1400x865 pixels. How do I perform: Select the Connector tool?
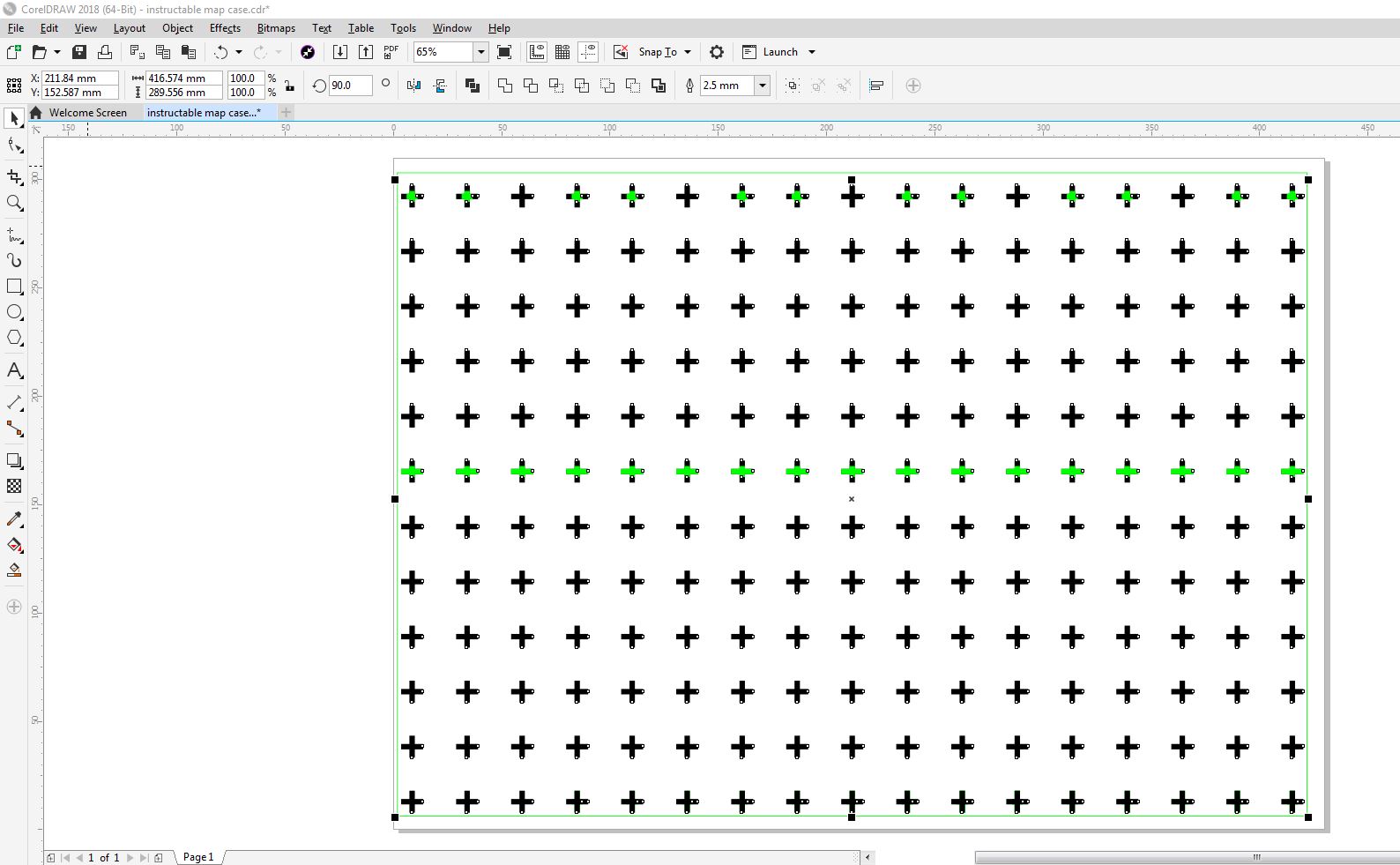[14, 429]
